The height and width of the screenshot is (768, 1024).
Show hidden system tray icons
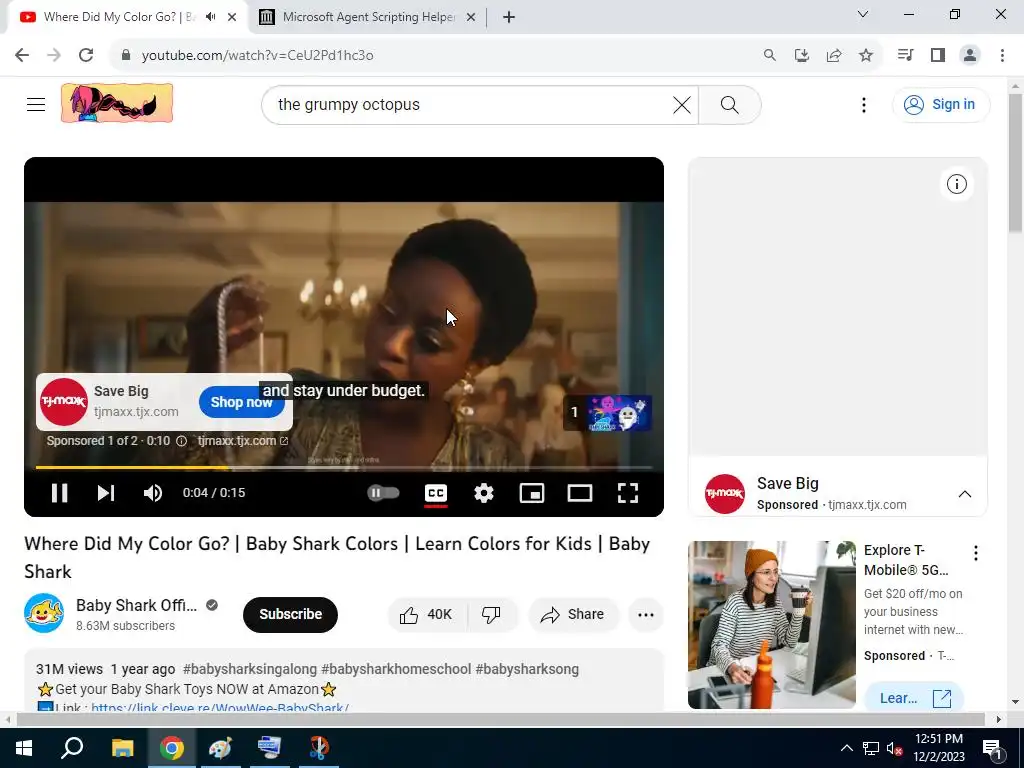[846, 748]
